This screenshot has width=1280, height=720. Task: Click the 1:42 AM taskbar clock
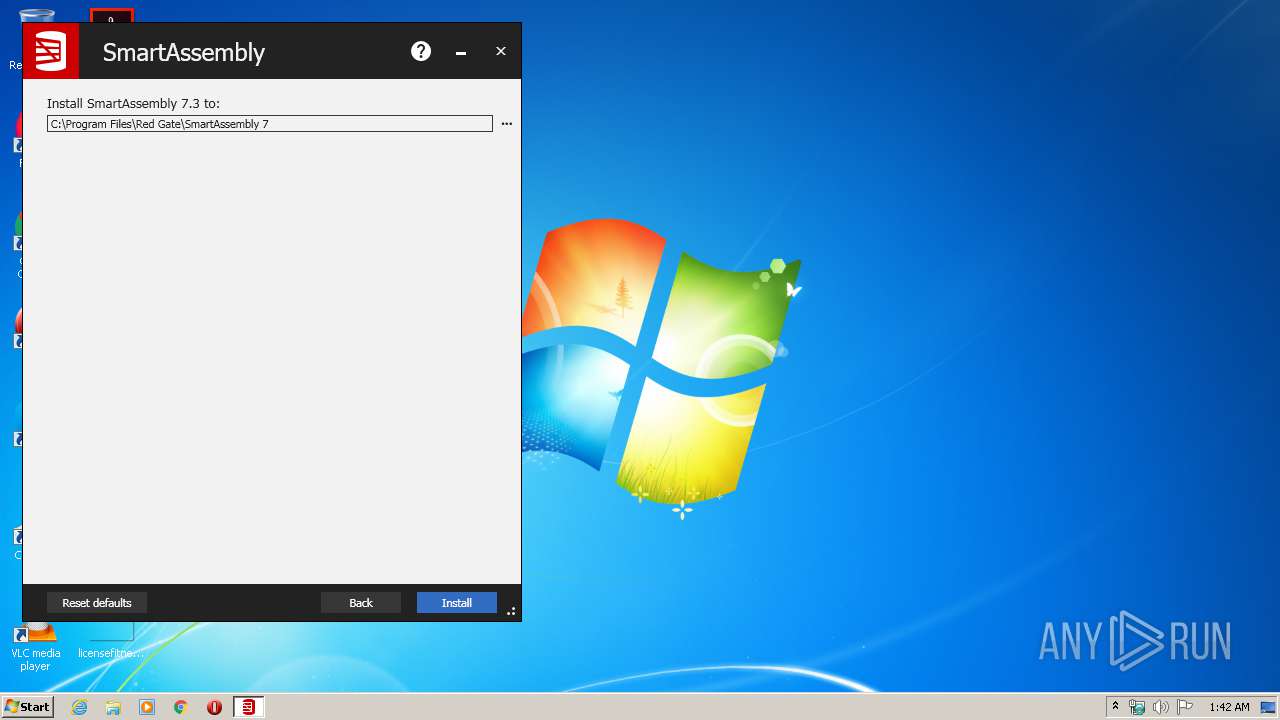click(1229, 707)
